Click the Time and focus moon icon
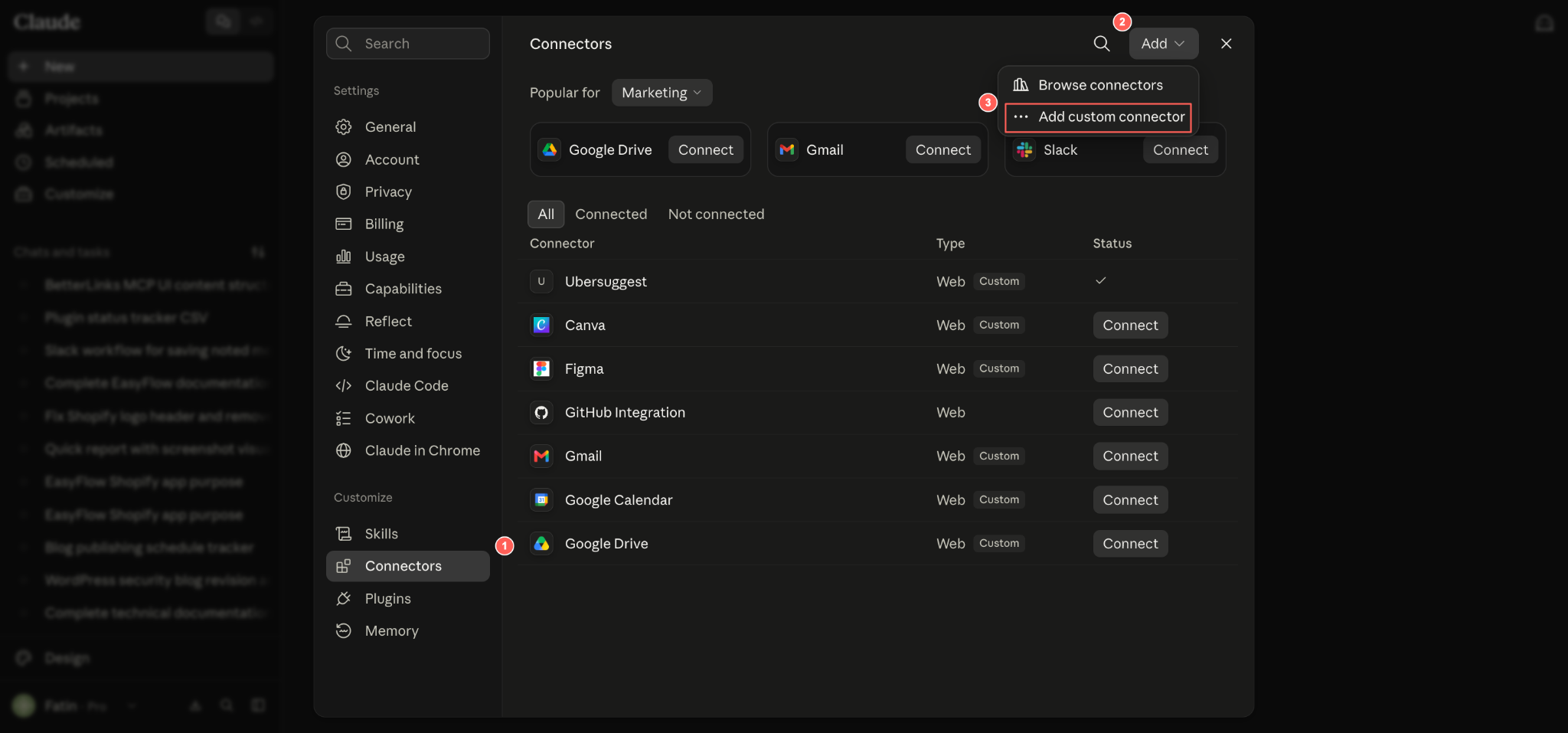Screen dimensions: 1568x733 point(344,353)
